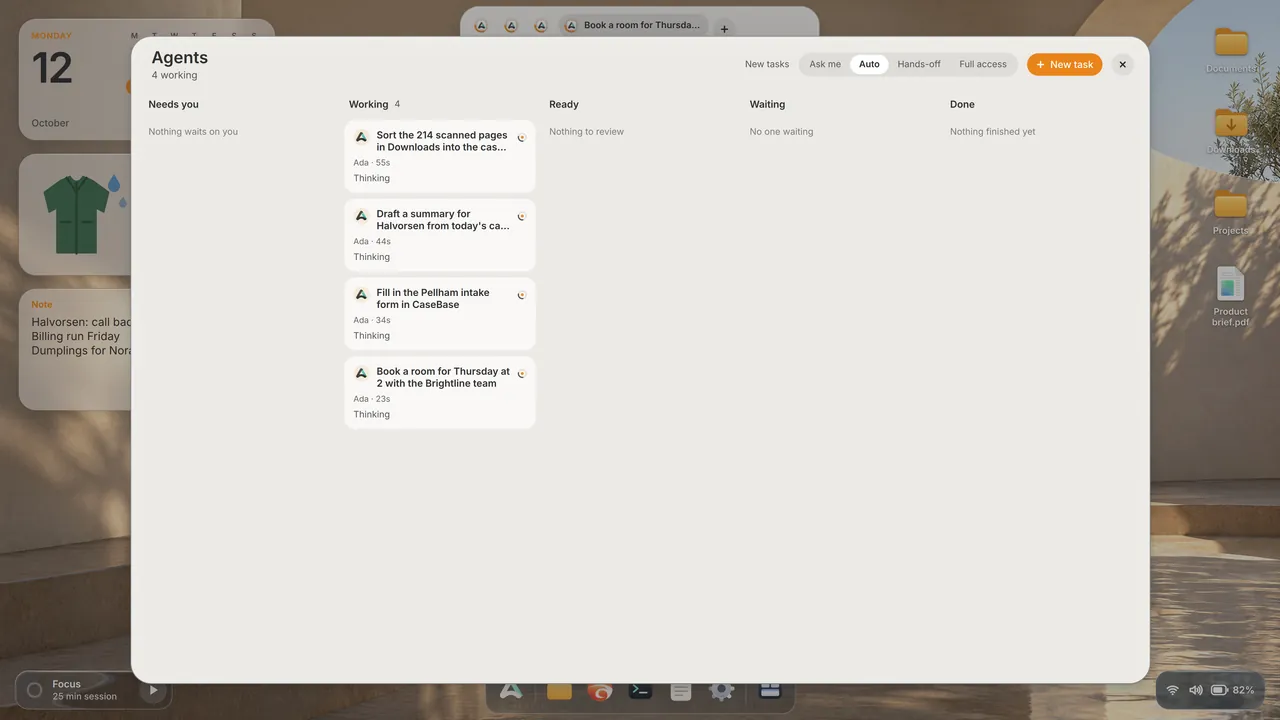Viewport: 1280px width, 720px height.
Task: Start the 25 min Focus session
Action: (153, 690)
